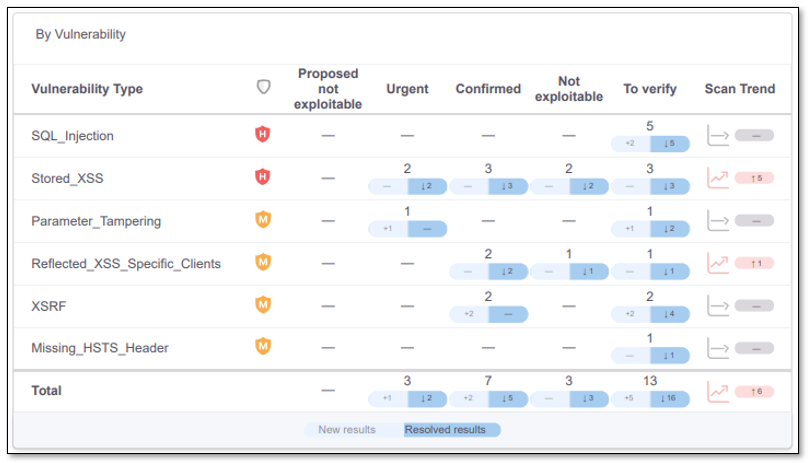Click resolved count in SQL_Injection To verify

[669, 144]
